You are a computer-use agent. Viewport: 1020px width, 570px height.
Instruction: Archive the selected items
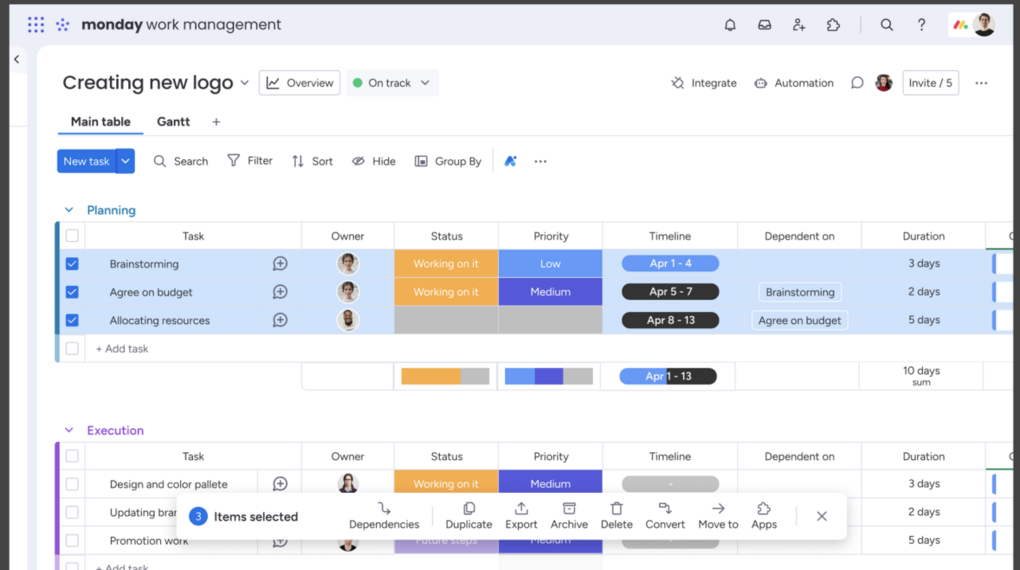point(569,515)
